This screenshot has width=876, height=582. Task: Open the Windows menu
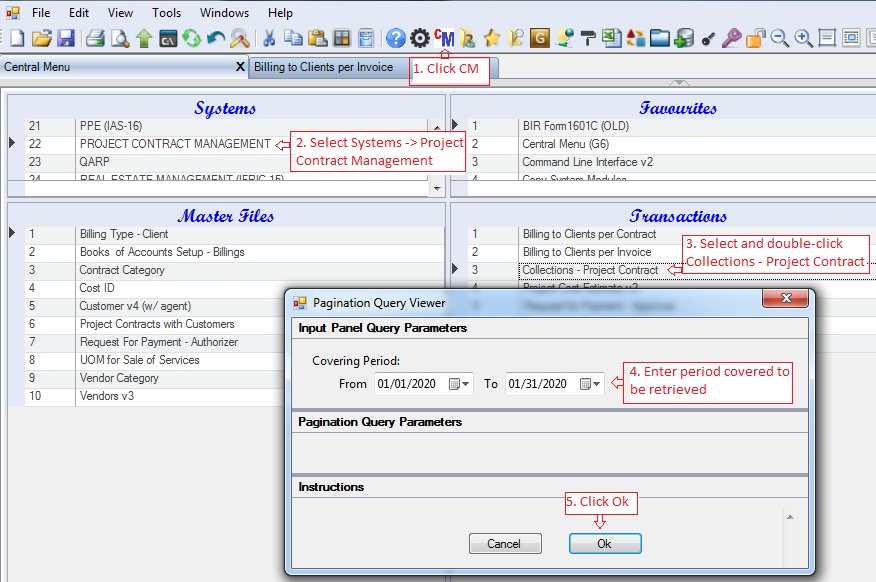224,13
